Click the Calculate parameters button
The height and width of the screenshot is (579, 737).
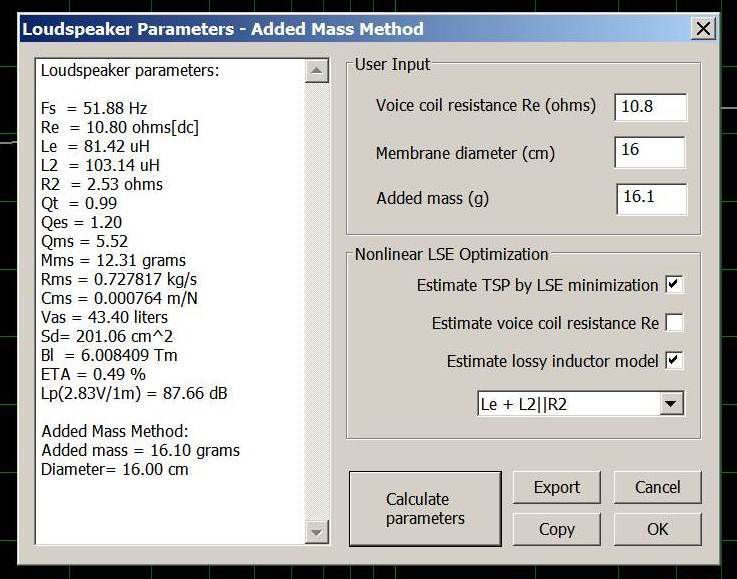(x=425, y=509)
